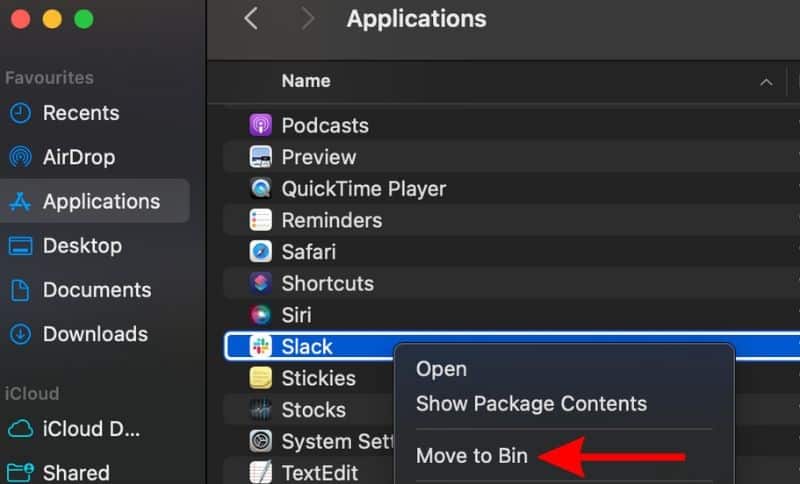
Task: Go to Downloads in the sidebar
Action: (94, 334)
